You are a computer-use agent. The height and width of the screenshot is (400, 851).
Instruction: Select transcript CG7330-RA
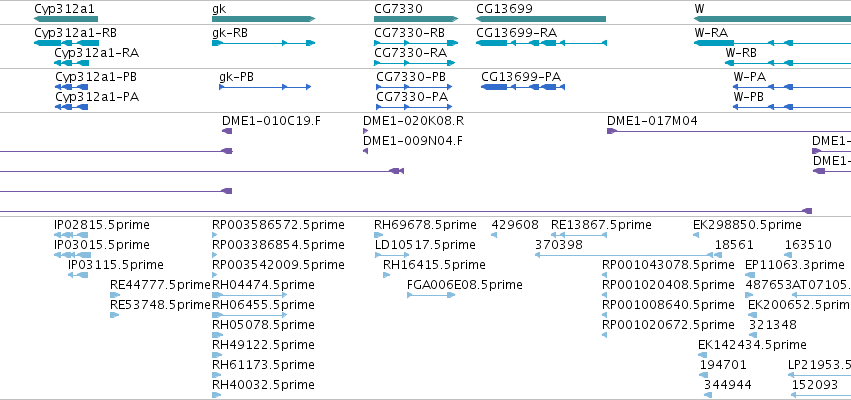414,63
